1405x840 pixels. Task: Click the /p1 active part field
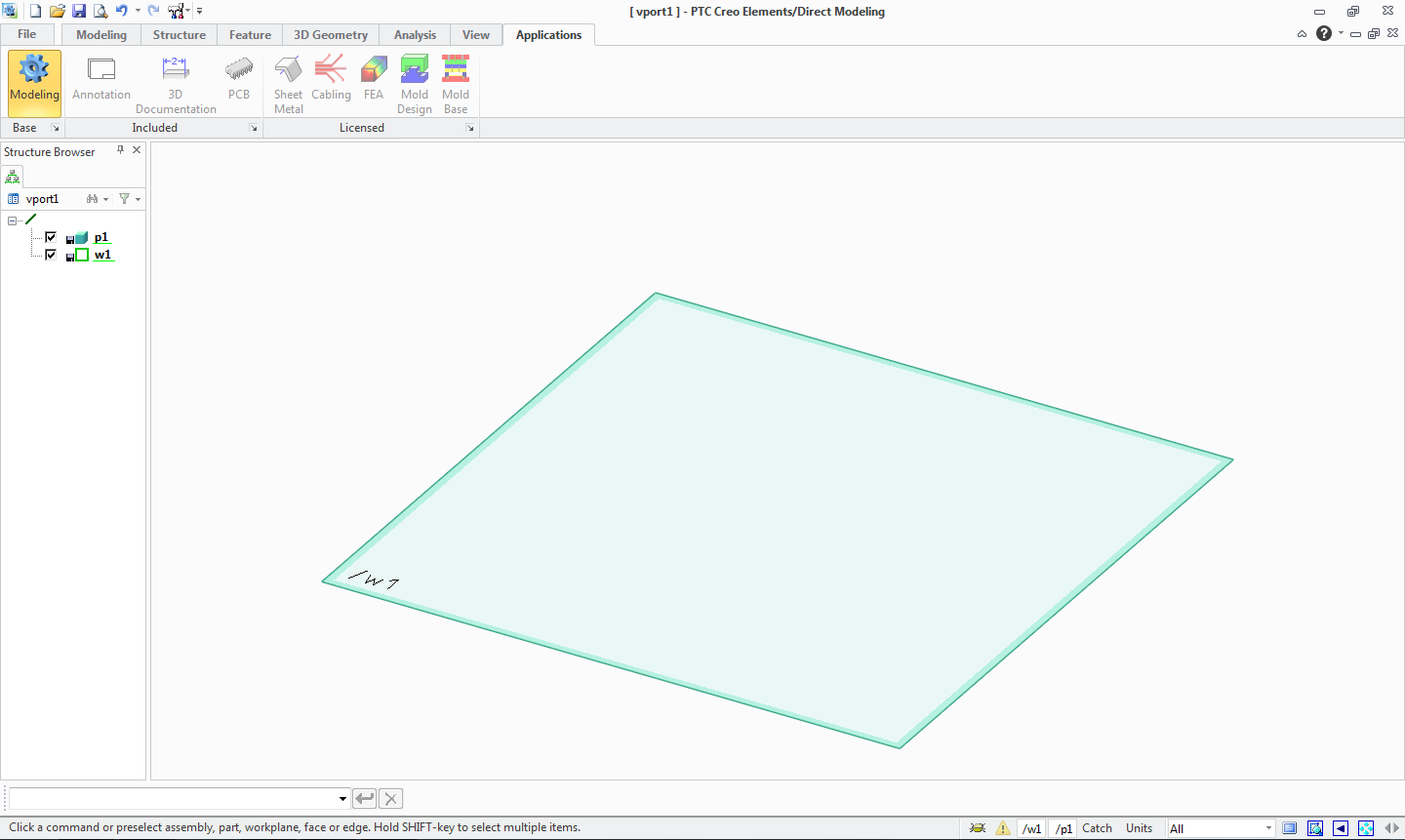point(1064,828)
